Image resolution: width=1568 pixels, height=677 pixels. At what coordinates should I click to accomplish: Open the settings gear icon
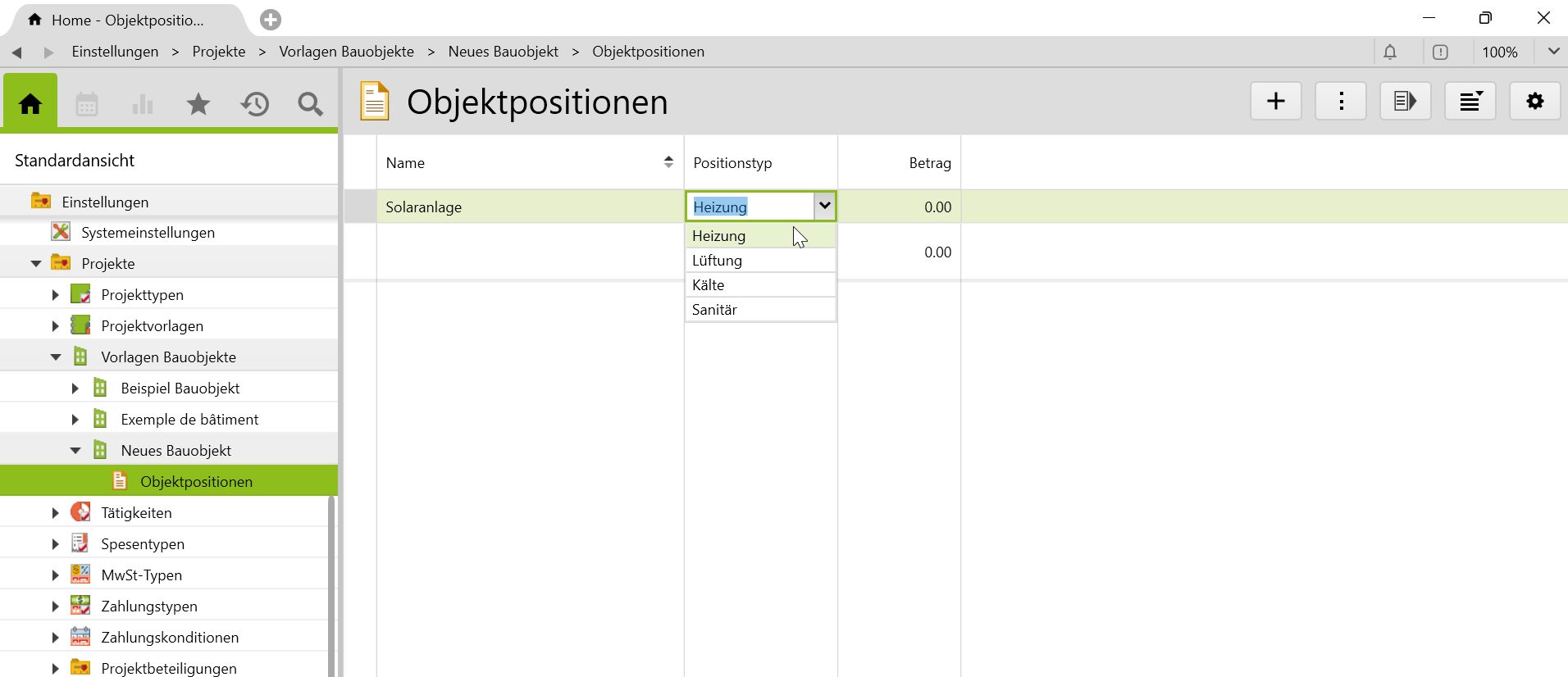click(x=1534, y=101)
